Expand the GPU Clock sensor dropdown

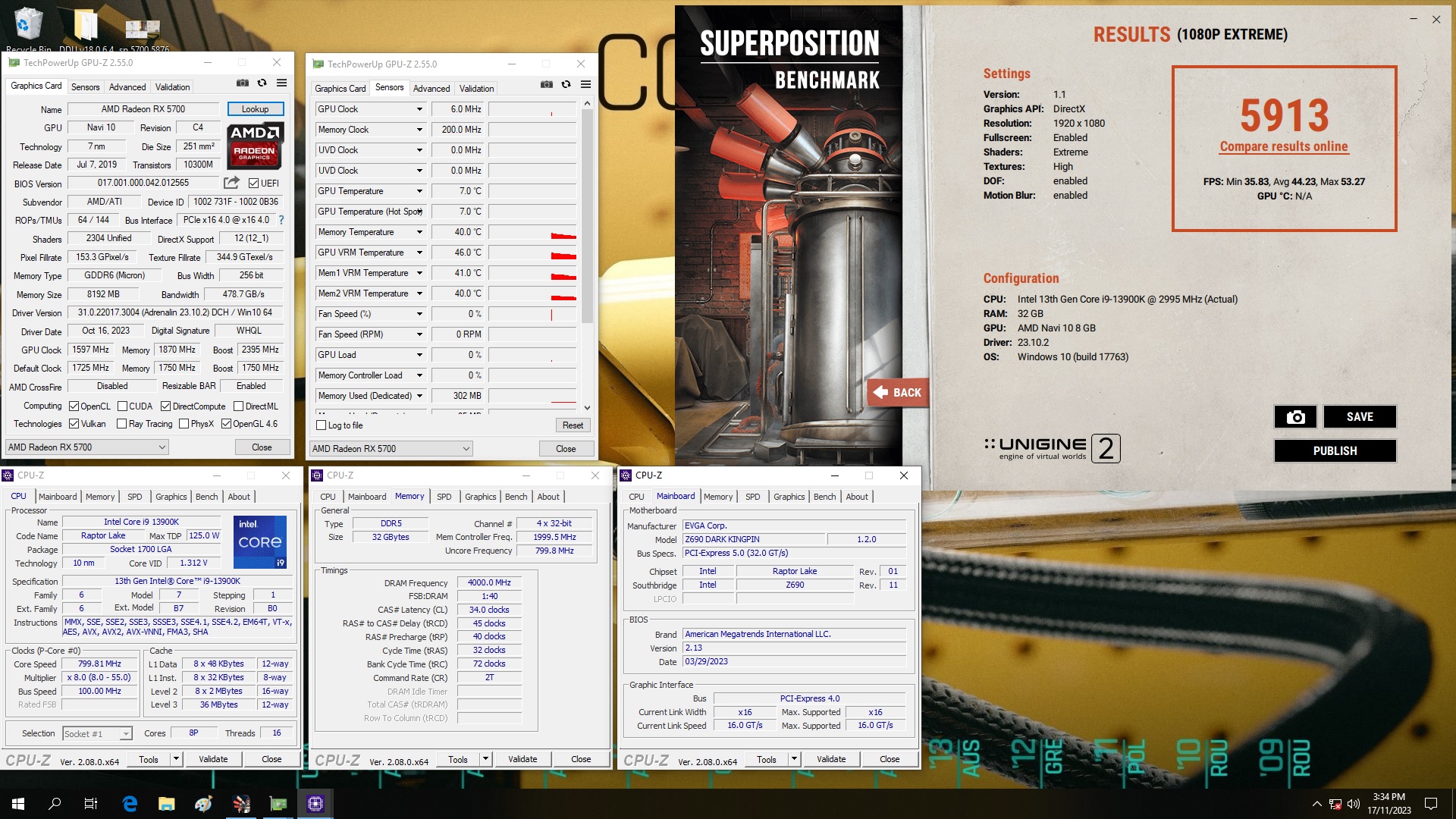[x=419, y=109]
